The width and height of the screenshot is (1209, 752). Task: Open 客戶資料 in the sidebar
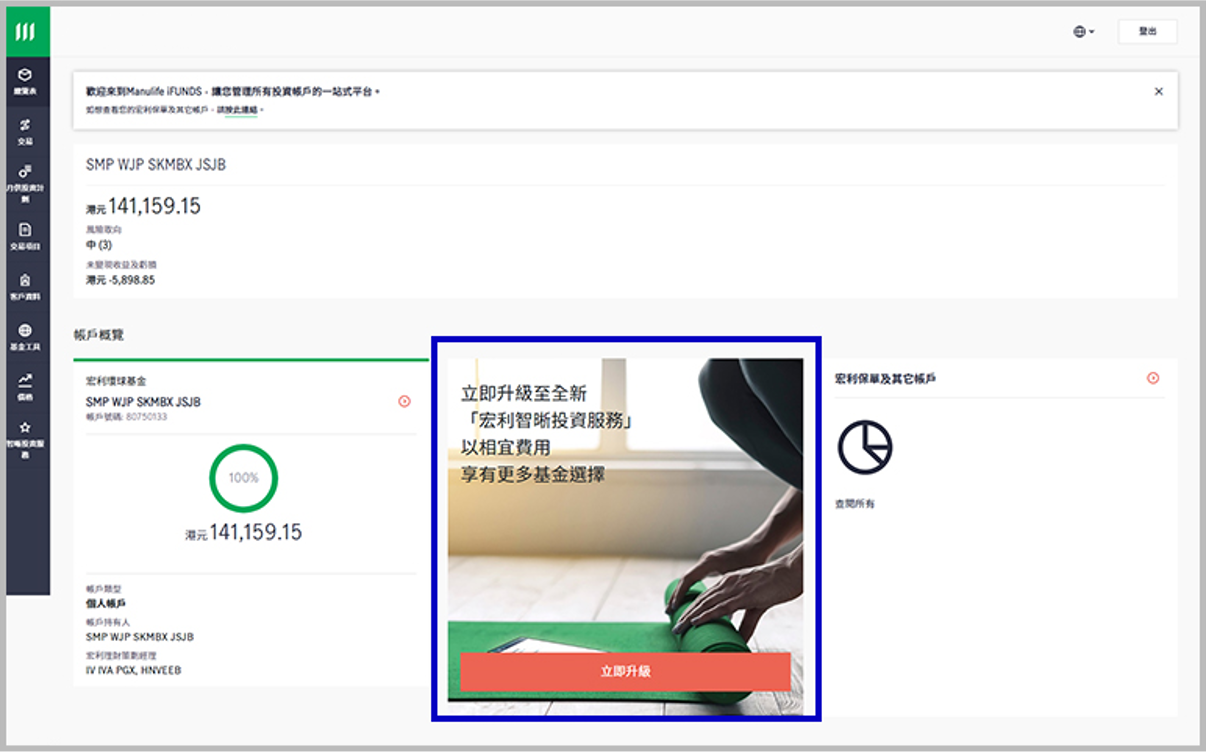[x=26, y=287]
